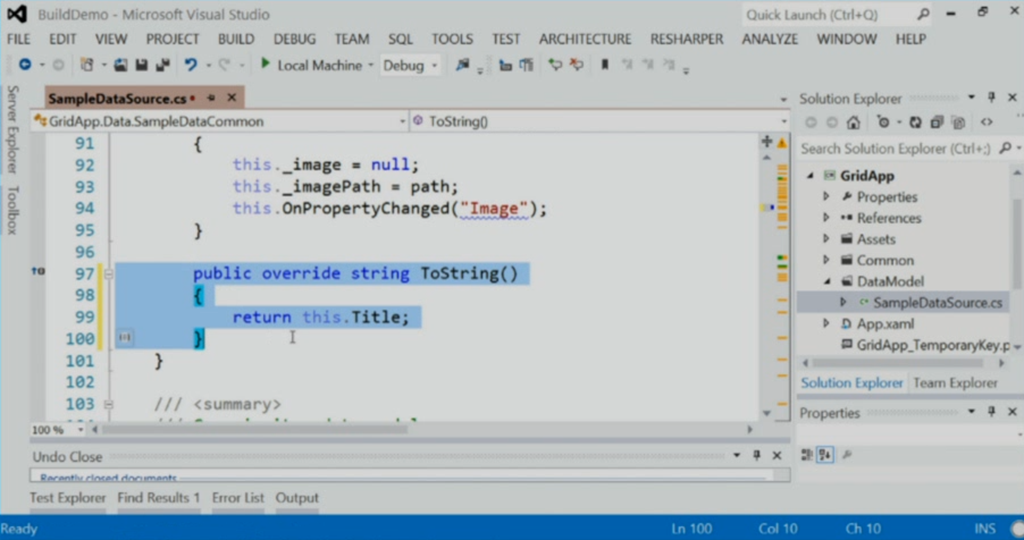Collapse the DataModel folder node
Viewport: 1024px width, 540px height.
tap(827, 281)
